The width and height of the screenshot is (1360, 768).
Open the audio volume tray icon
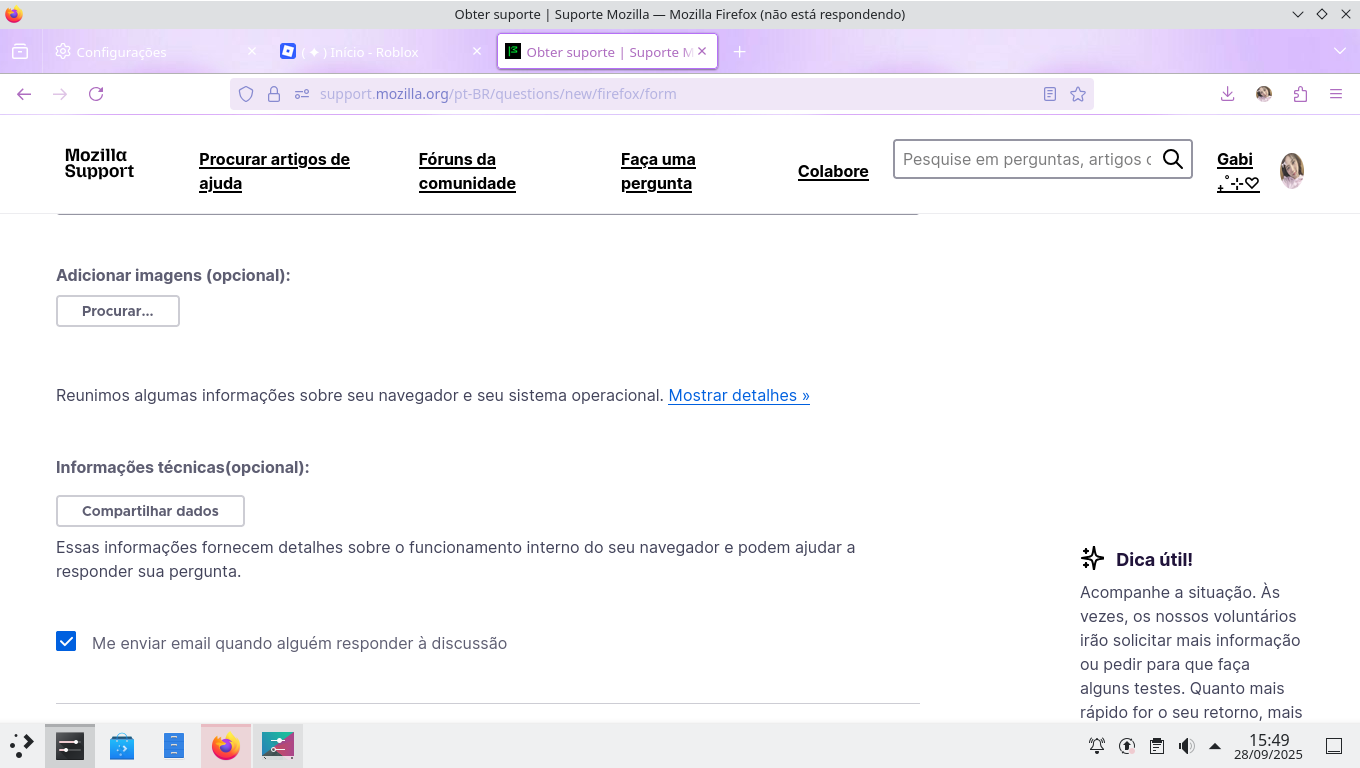click(1187, 746)
